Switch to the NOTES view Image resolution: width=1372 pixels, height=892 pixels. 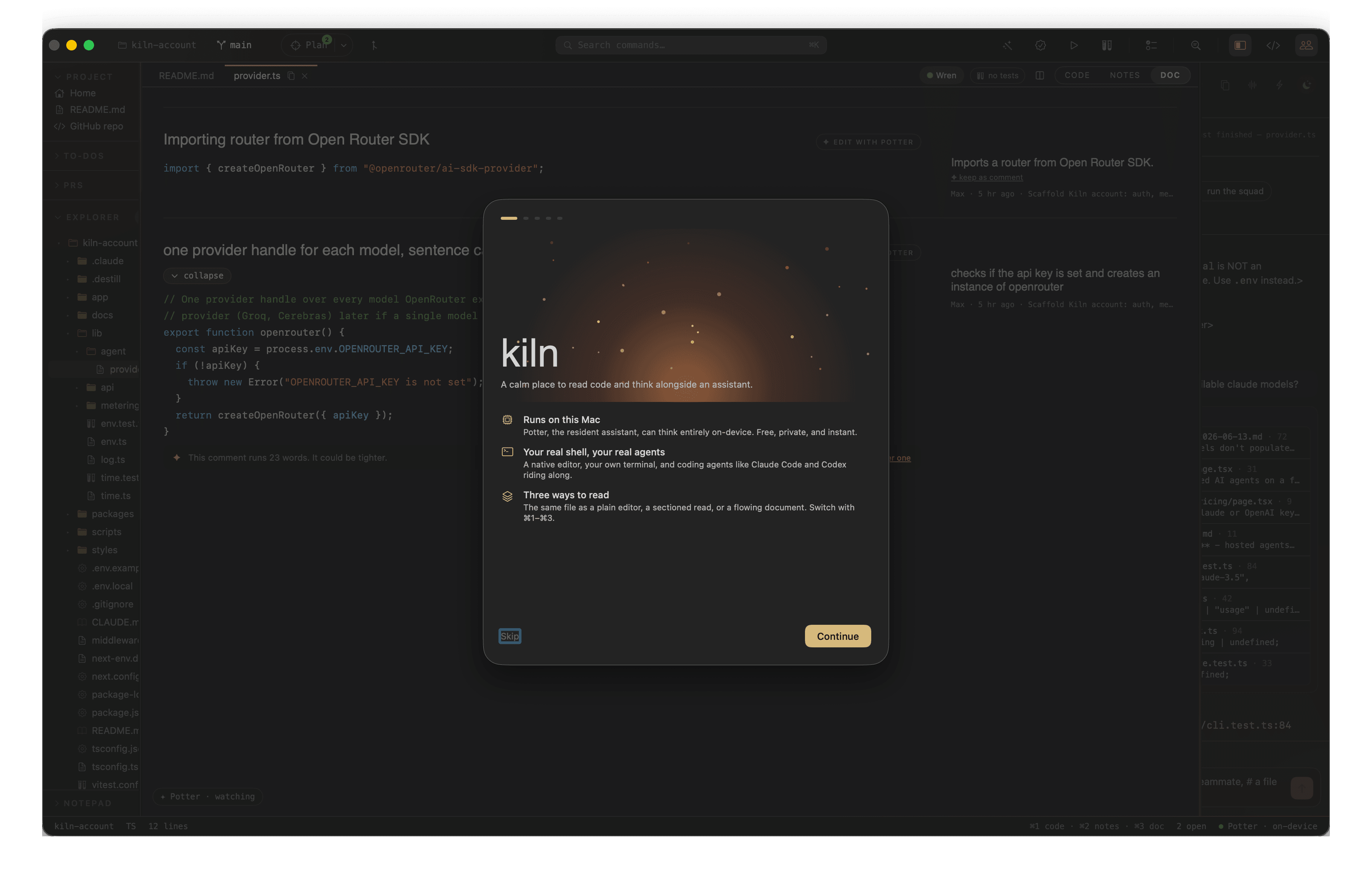(x=1124, y=76)
